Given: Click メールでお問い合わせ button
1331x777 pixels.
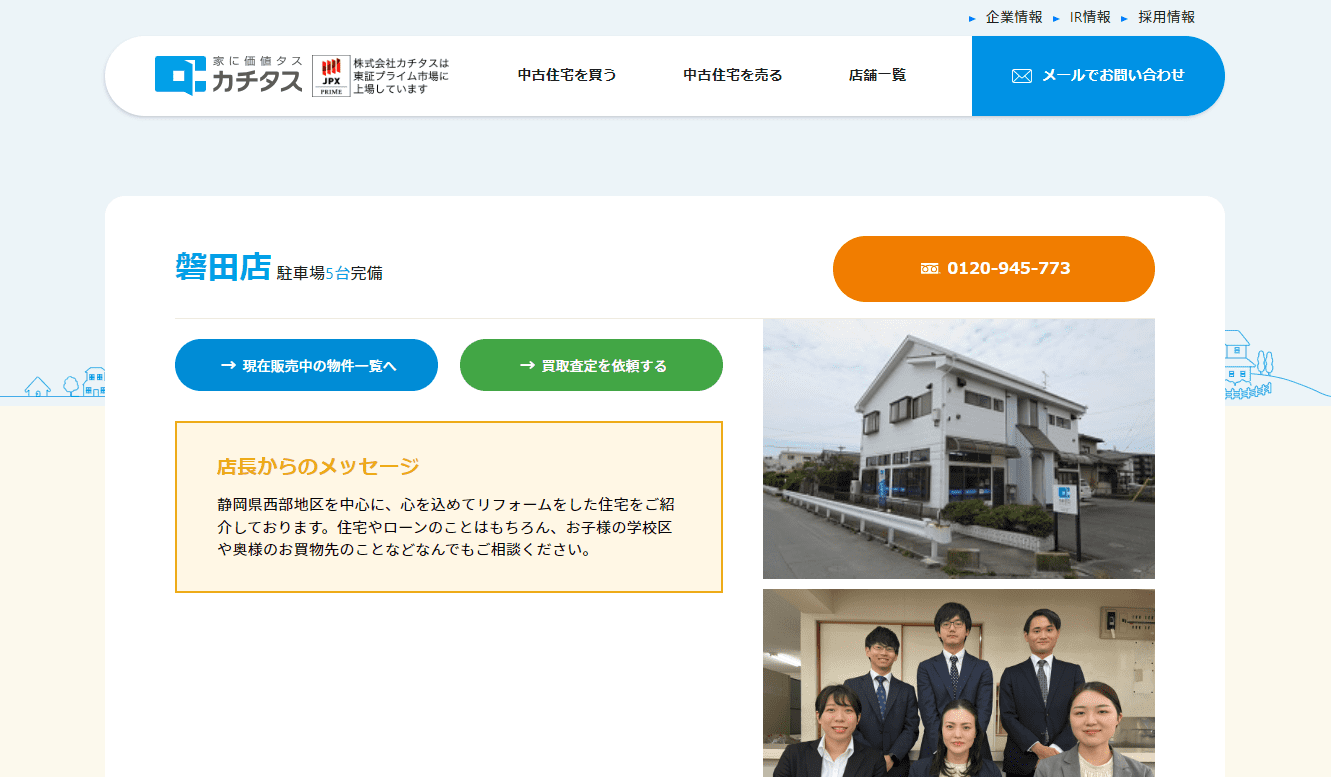Looking at the screenshot, I should (1098, 76).
